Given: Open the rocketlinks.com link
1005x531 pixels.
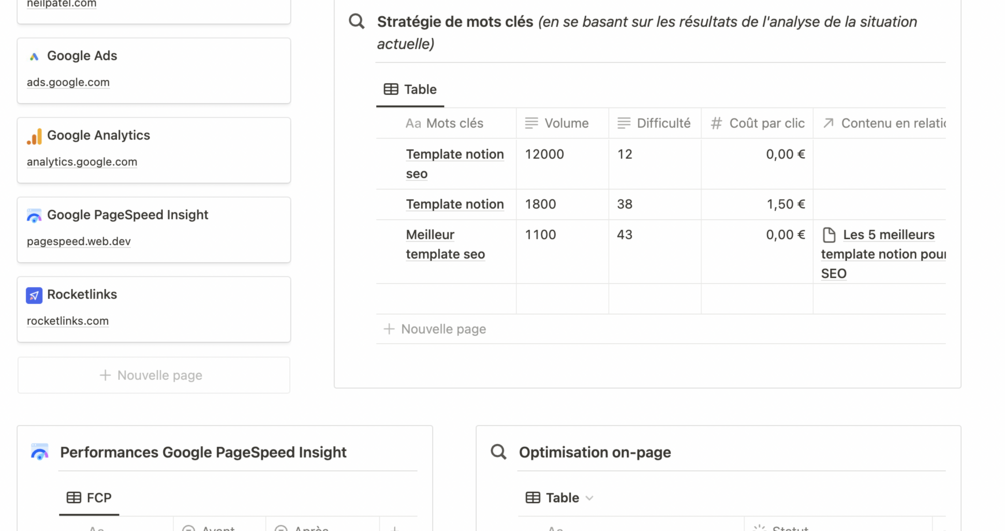Looking at the screenshot, I should 68,321.
